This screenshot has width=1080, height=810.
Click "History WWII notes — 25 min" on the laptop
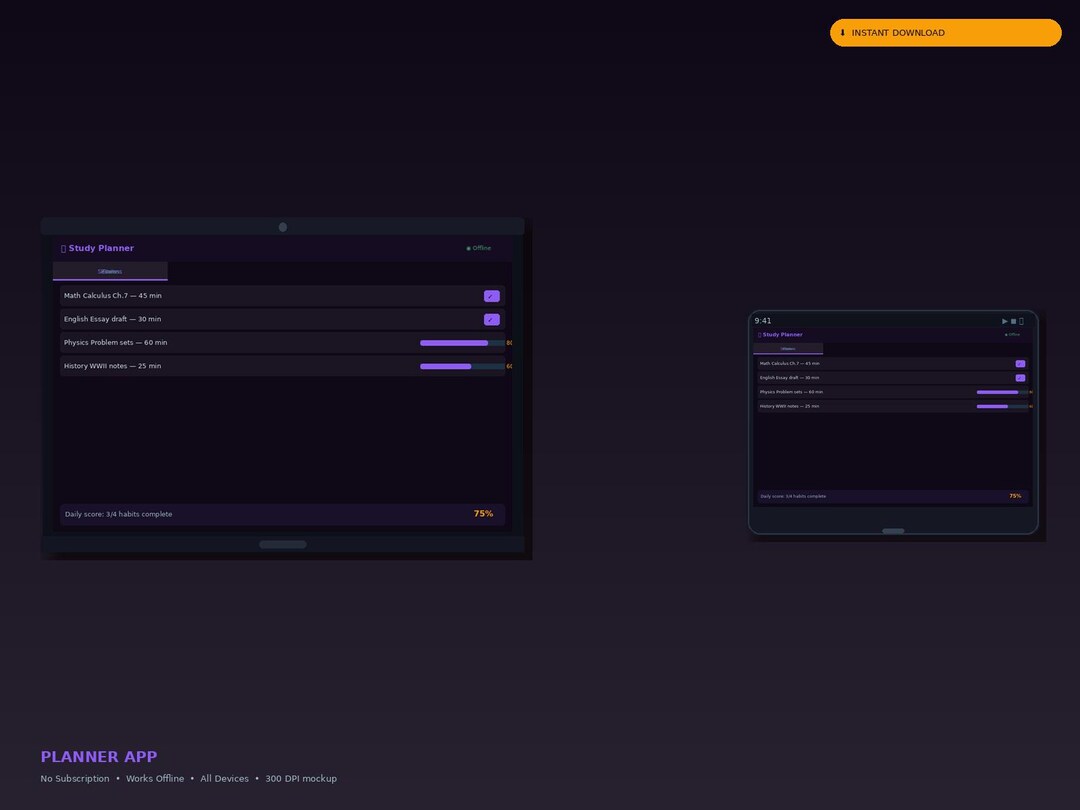point(112,366)
